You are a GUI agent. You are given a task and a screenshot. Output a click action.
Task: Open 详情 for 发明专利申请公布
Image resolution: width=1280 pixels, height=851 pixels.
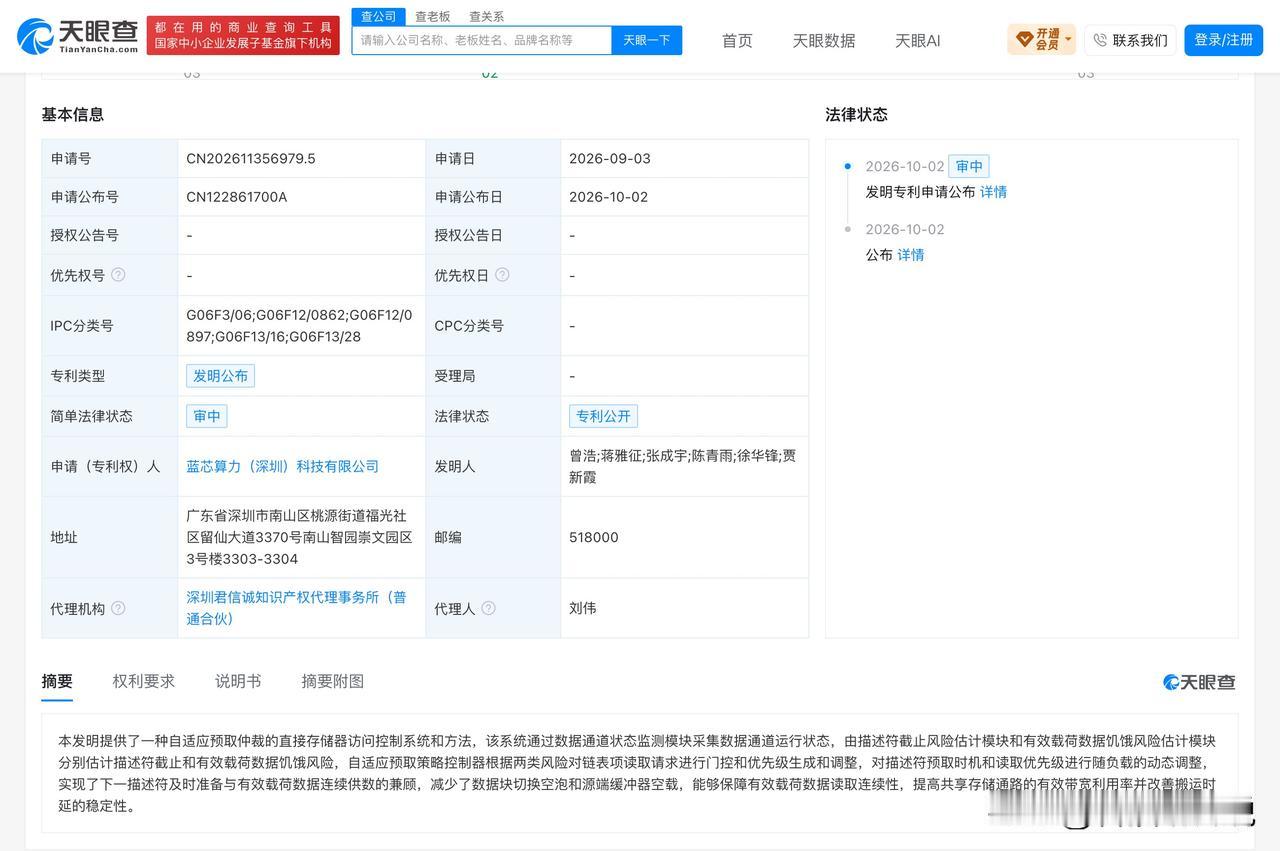[993, 192]
